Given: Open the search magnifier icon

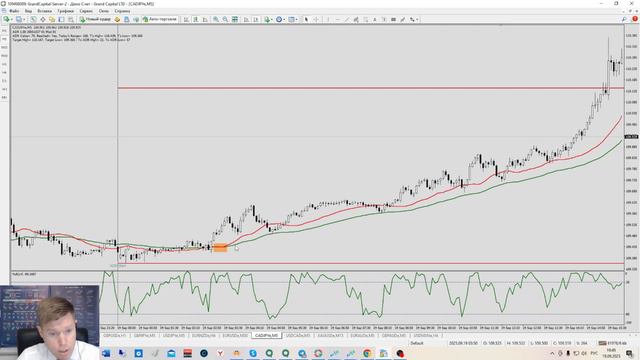Looking at the screenshot, I should coord(624,19).
